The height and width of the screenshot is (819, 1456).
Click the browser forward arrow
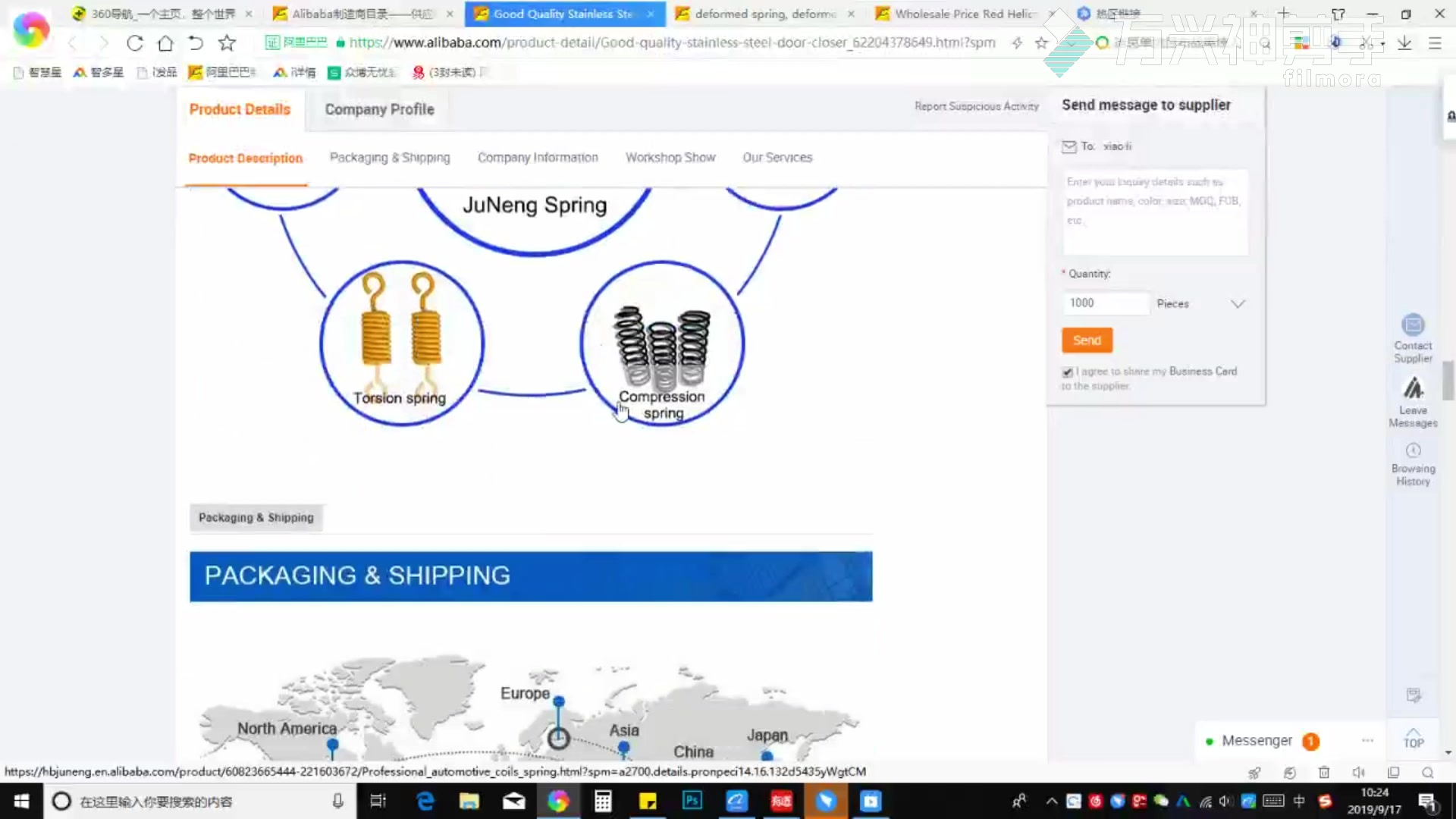pyautogui.click(x=104, y=43)
